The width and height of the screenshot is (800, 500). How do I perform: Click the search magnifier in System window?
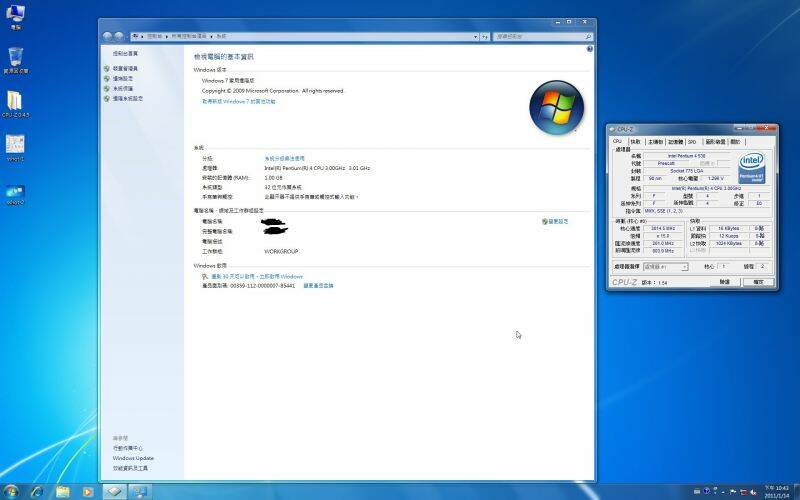click(587, 36)
